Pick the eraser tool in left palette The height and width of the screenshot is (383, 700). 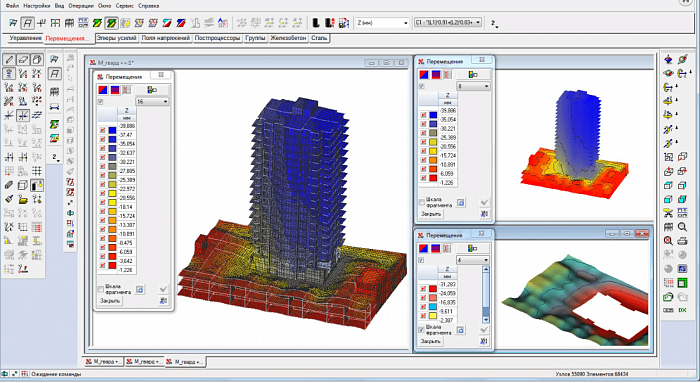click(23, 59)
